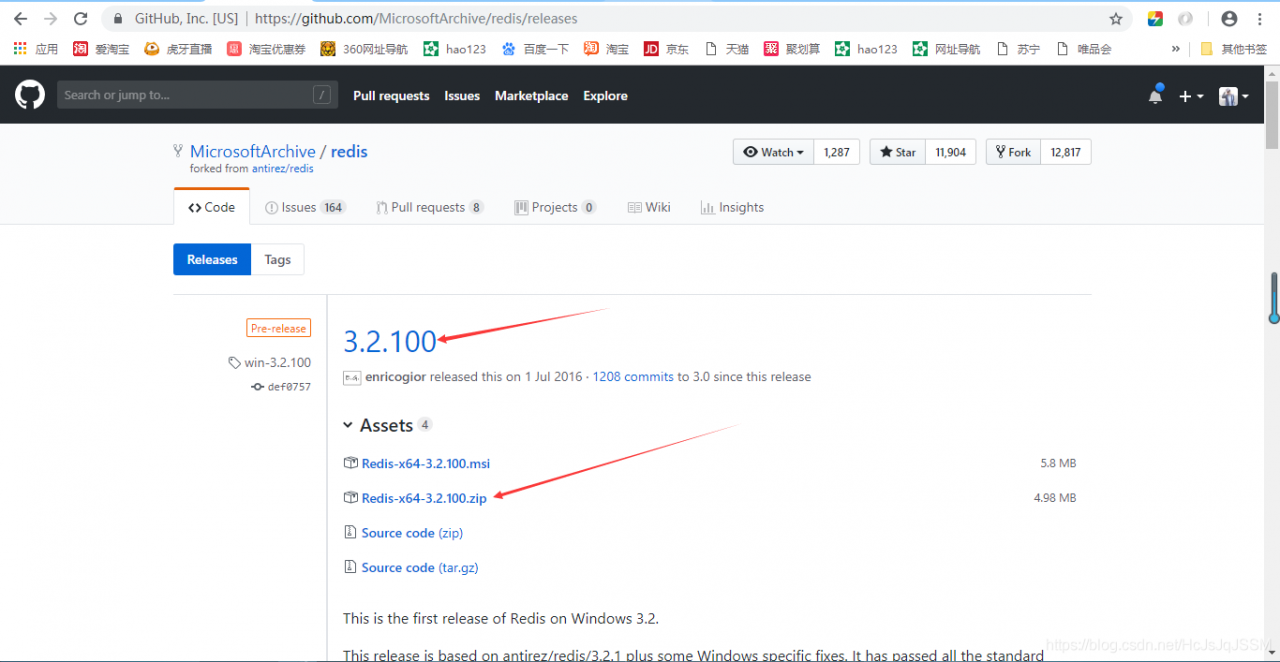
Task: Open the 其他书签 bookmarks folder
Action: coord(1233,49)
